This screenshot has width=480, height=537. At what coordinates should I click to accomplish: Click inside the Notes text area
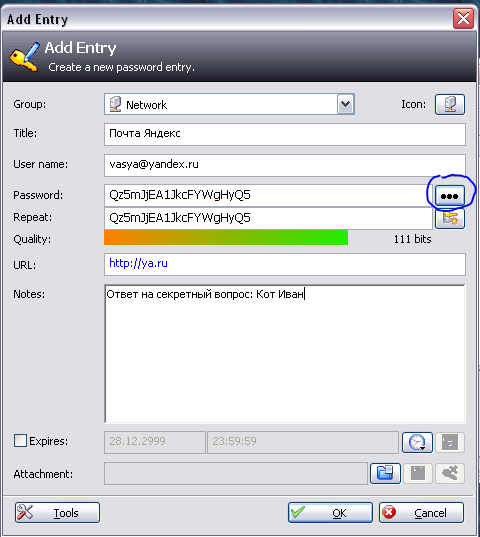click(x=285, y=353)
